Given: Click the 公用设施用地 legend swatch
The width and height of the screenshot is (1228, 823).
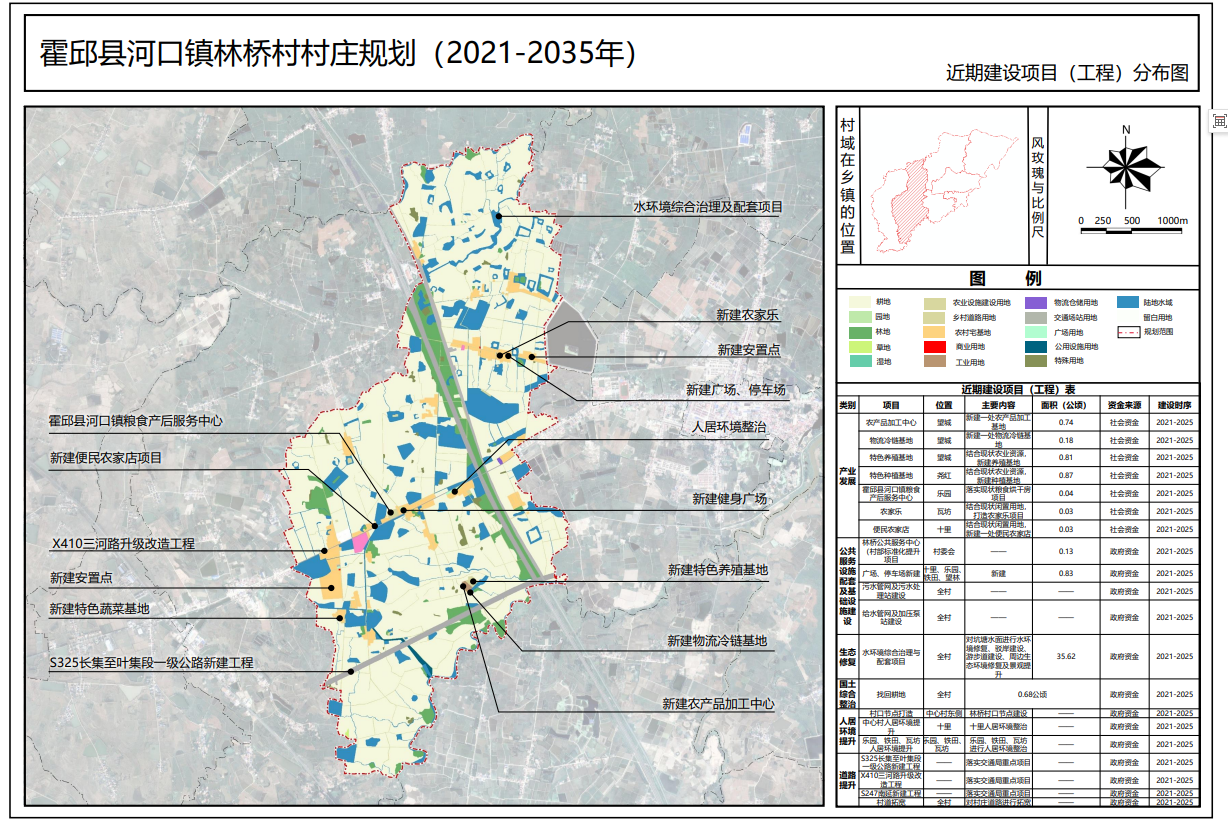Looking at the screenshot, I should (1035, 347).
